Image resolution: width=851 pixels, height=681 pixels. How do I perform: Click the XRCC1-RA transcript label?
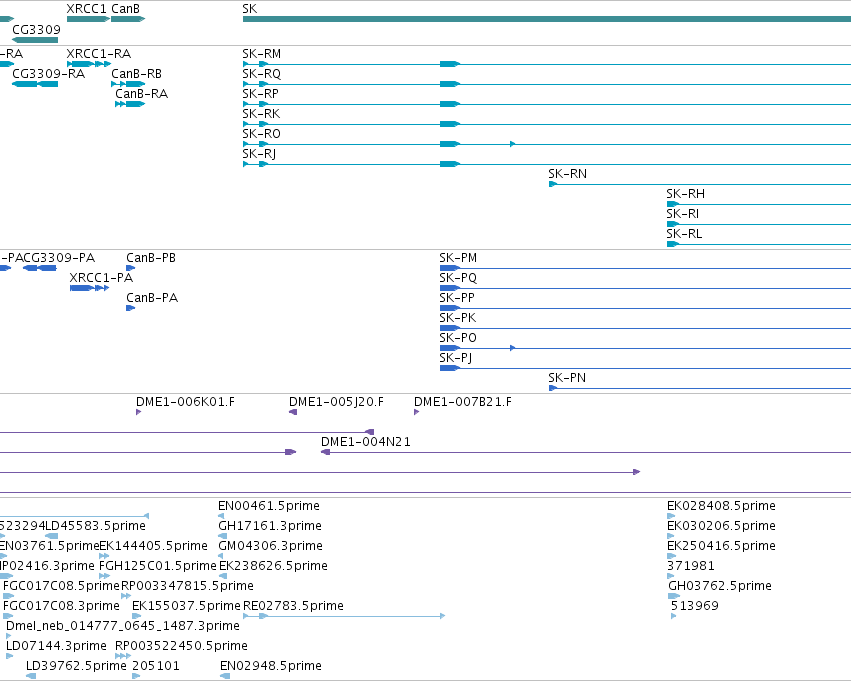(99, 54)
